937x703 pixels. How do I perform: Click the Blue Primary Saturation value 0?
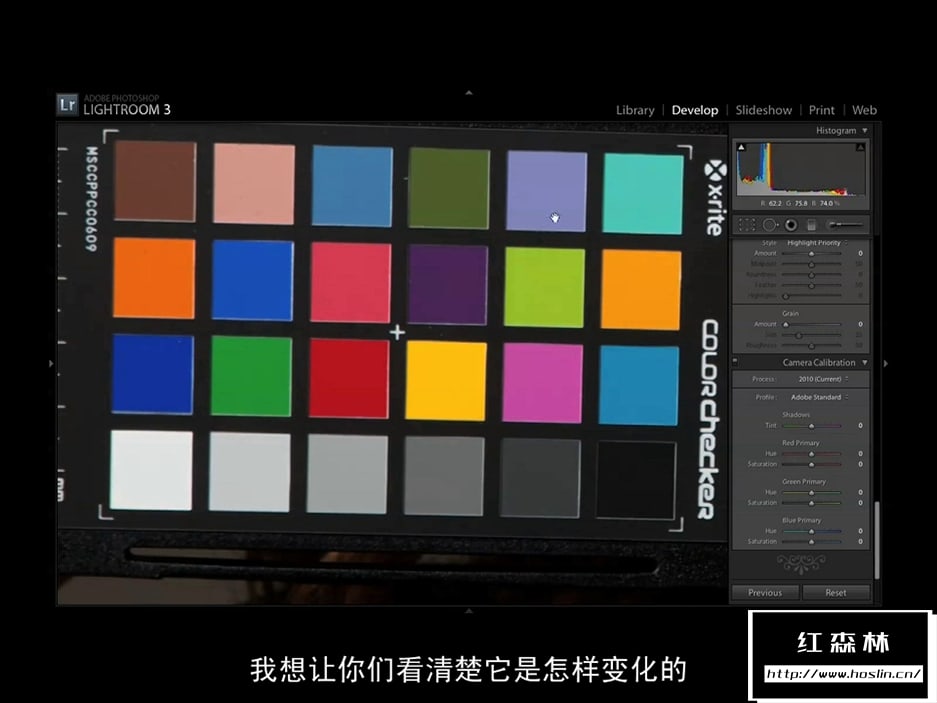coord(861,542)
